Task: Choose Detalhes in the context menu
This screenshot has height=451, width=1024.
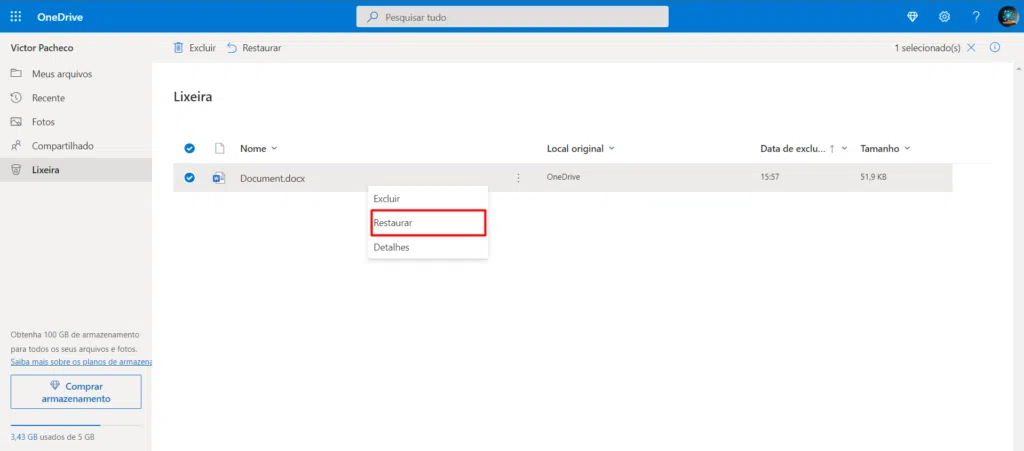Action: 428,247
